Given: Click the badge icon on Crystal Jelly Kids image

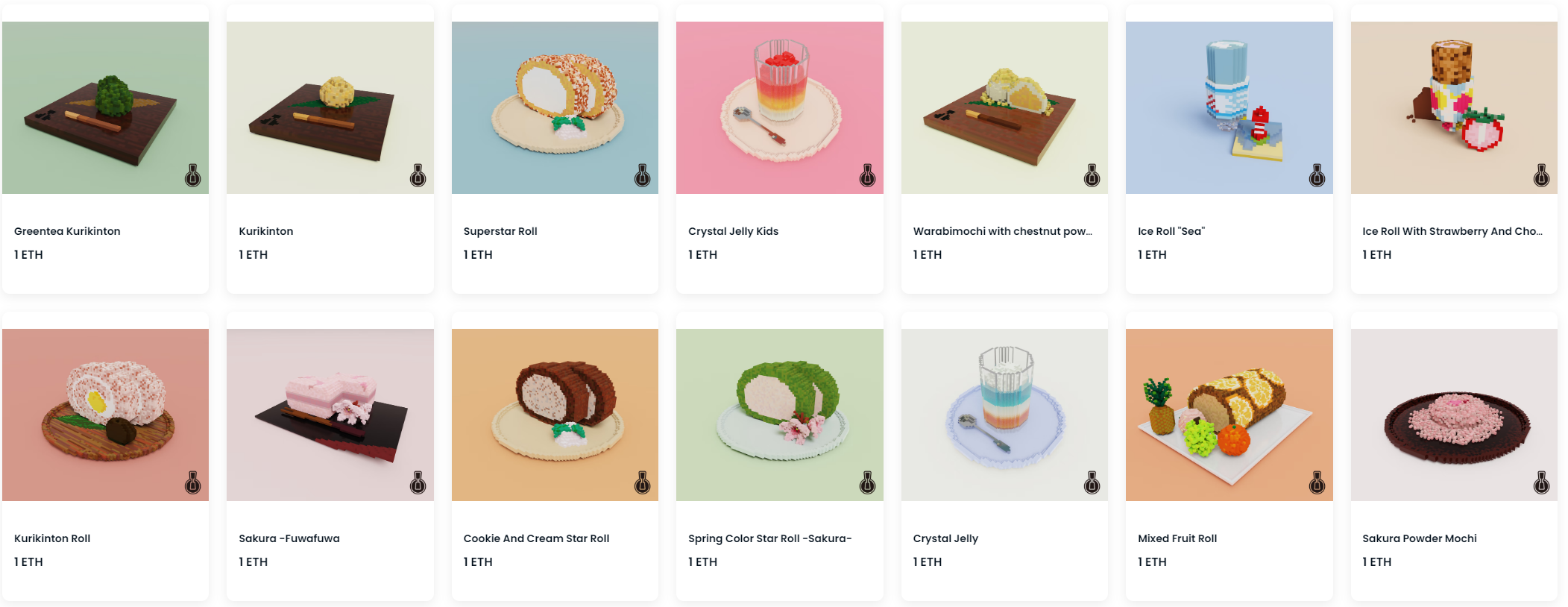Looking at the screenshot, I should coord(867,176).
